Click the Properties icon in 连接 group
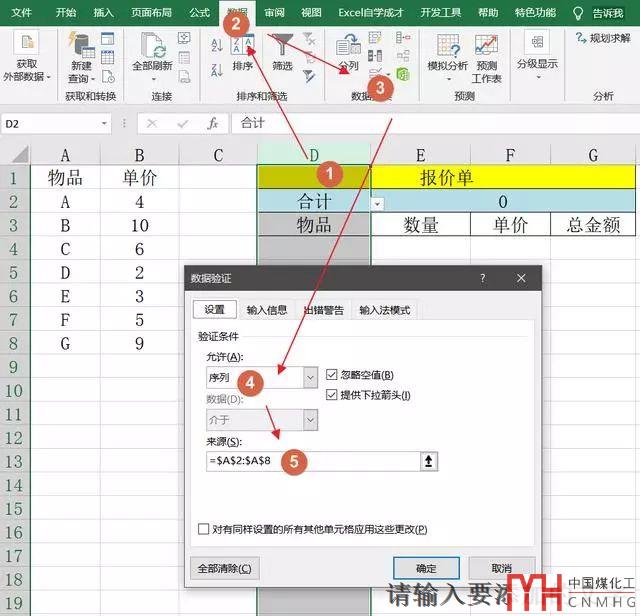The image size is (640, 616). [184, 57]
